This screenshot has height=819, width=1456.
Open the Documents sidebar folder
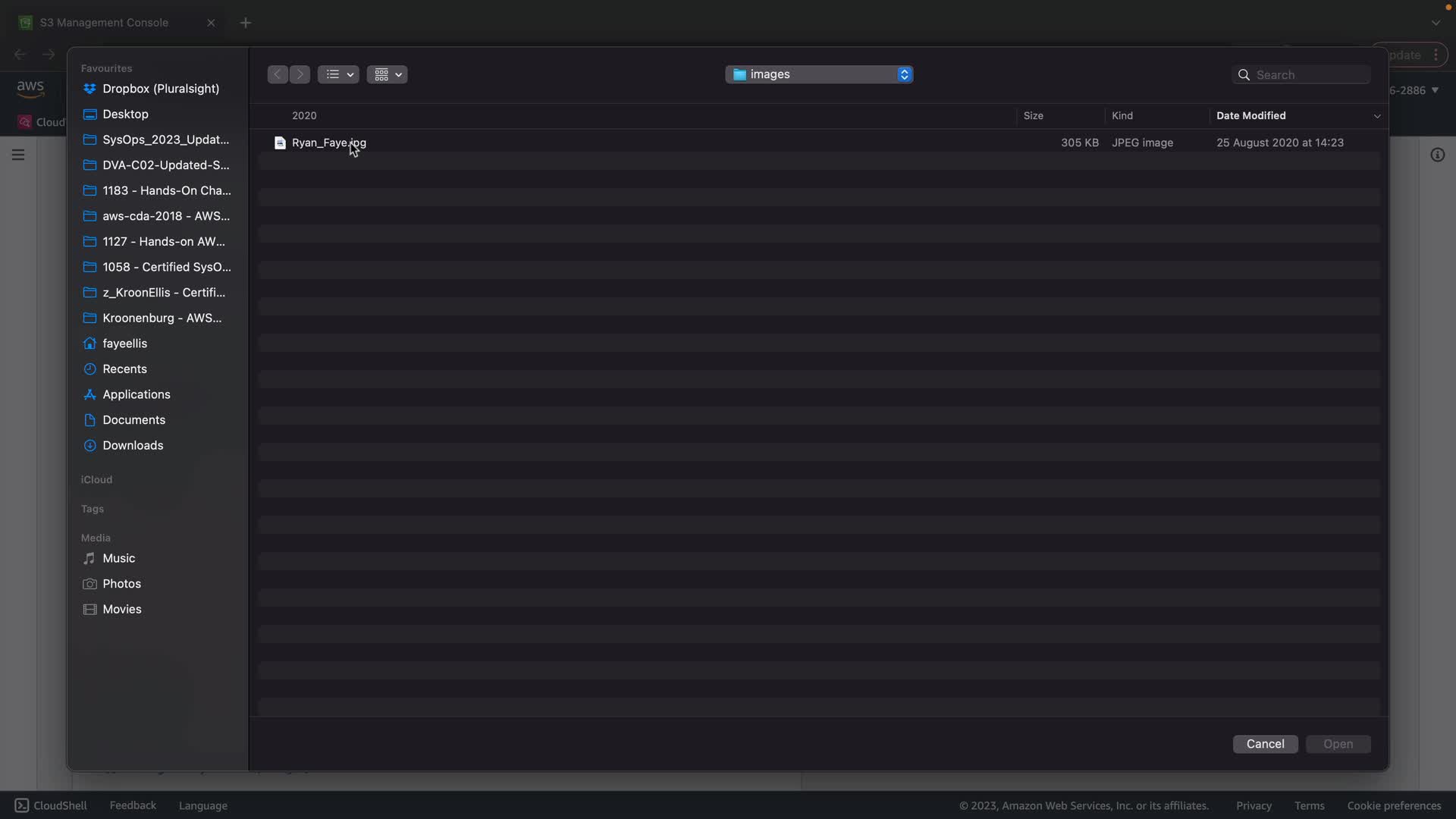133,420
